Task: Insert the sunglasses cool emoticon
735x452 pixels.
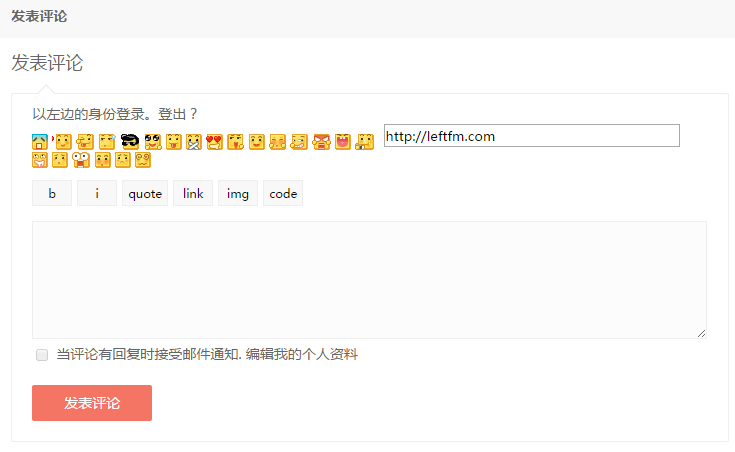Action: [130, 141]
